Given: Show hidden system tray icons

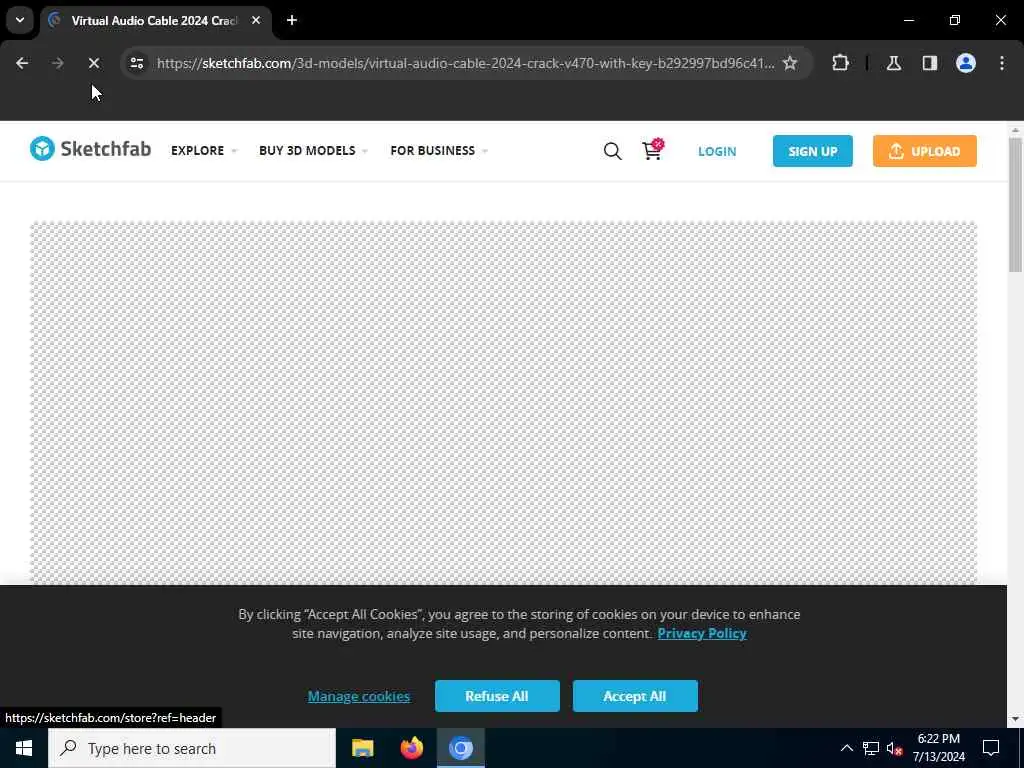Looking at the screenshot, I should click(x=846, y=748).
